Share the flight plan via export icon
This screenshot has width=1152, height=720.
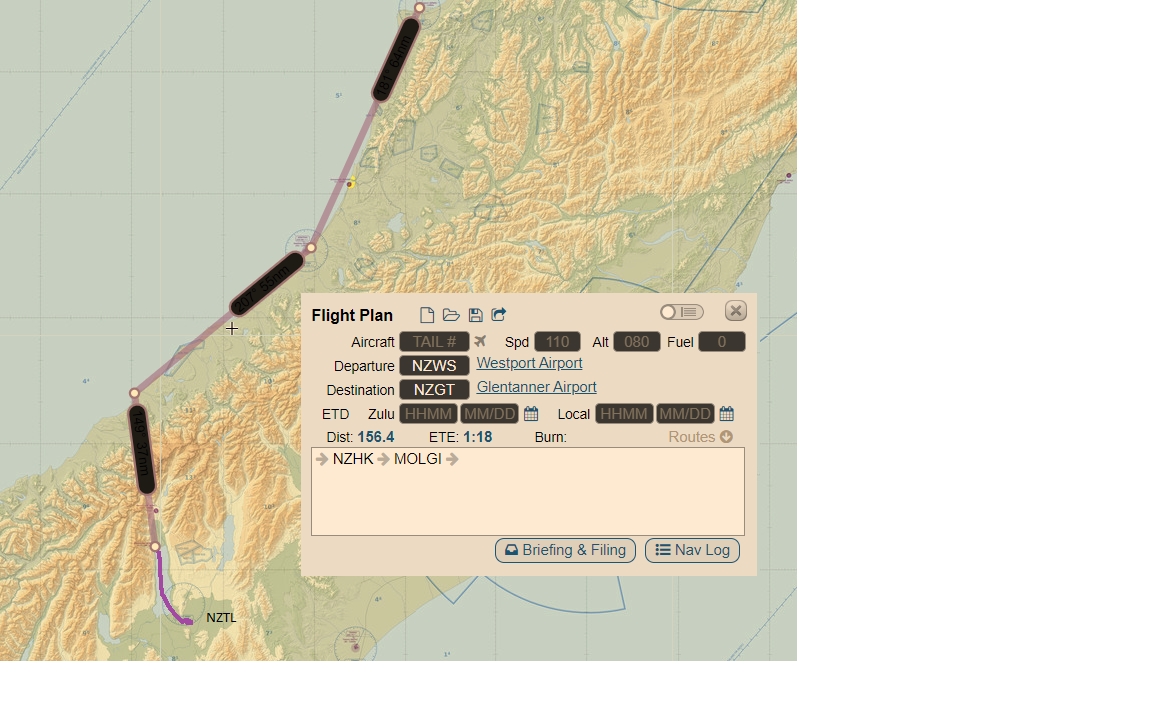pos(499,314)
